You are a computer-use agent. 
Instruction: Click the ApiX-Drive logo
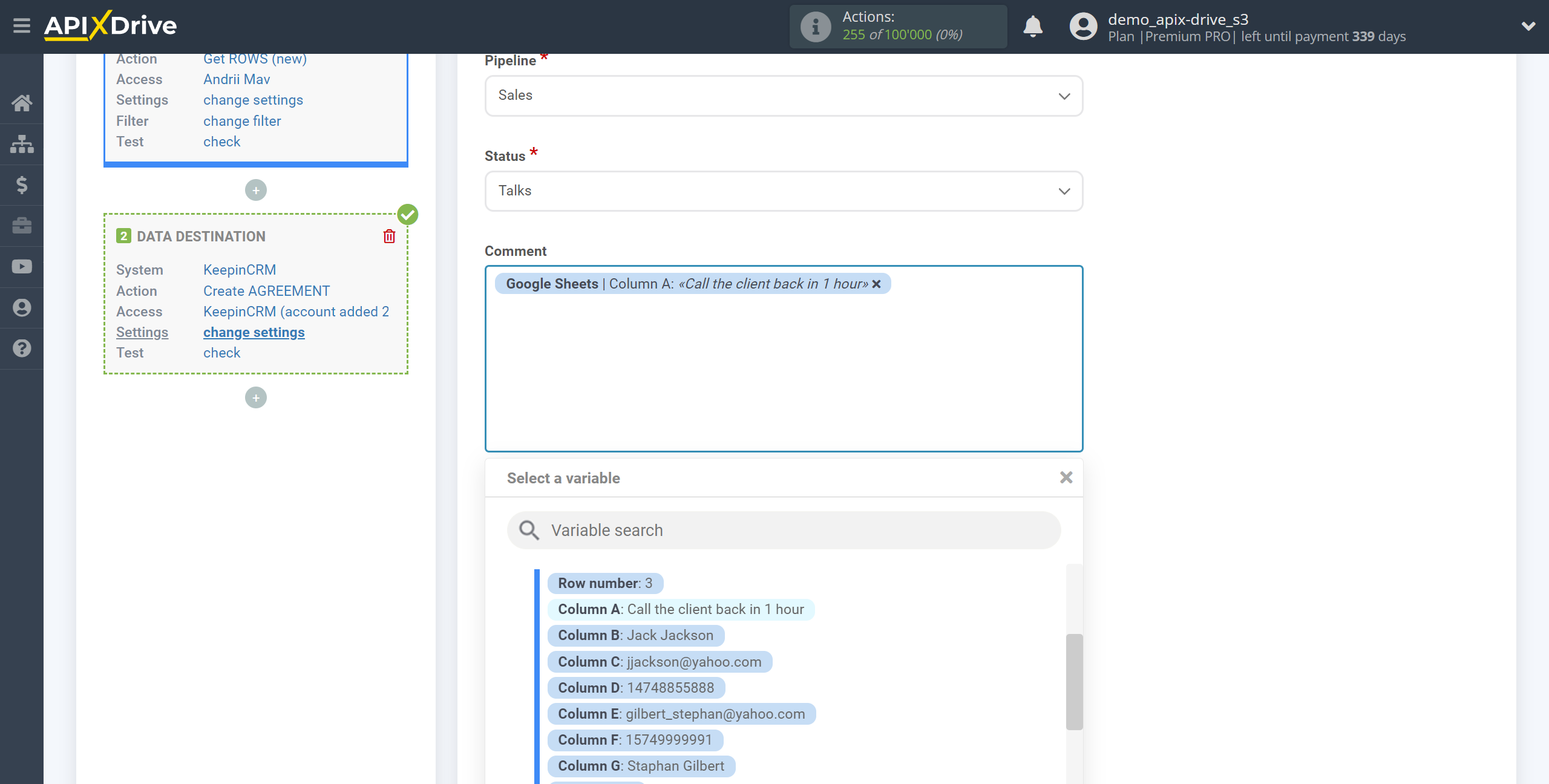click(111, 26)
